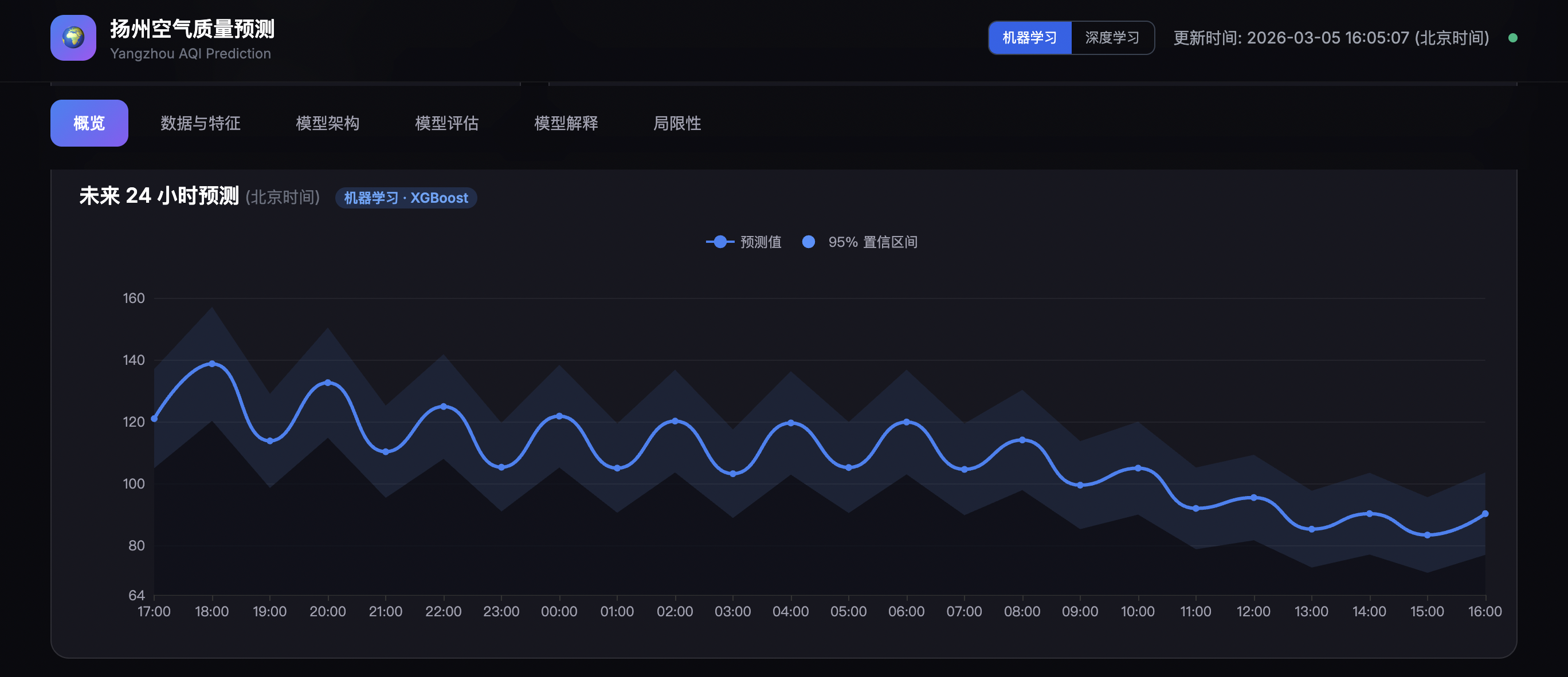Screen dimensions: 1568x677
Task: Open the 模型评估 tab
Action: click(x=446, y=124)
